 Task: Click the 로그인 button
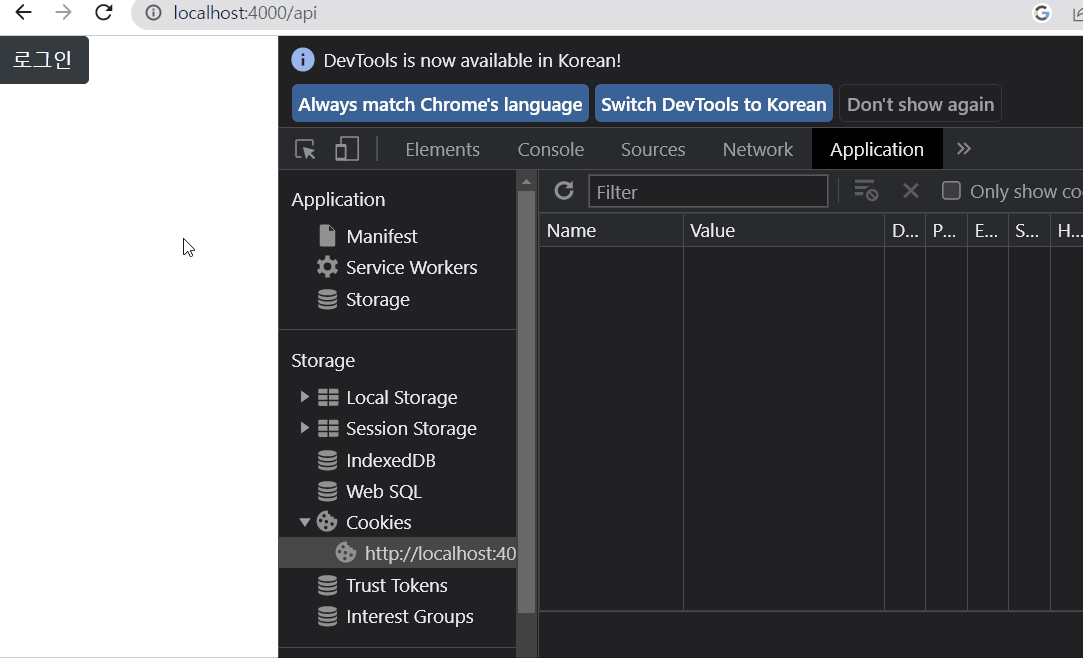click(x=44, y=60)
